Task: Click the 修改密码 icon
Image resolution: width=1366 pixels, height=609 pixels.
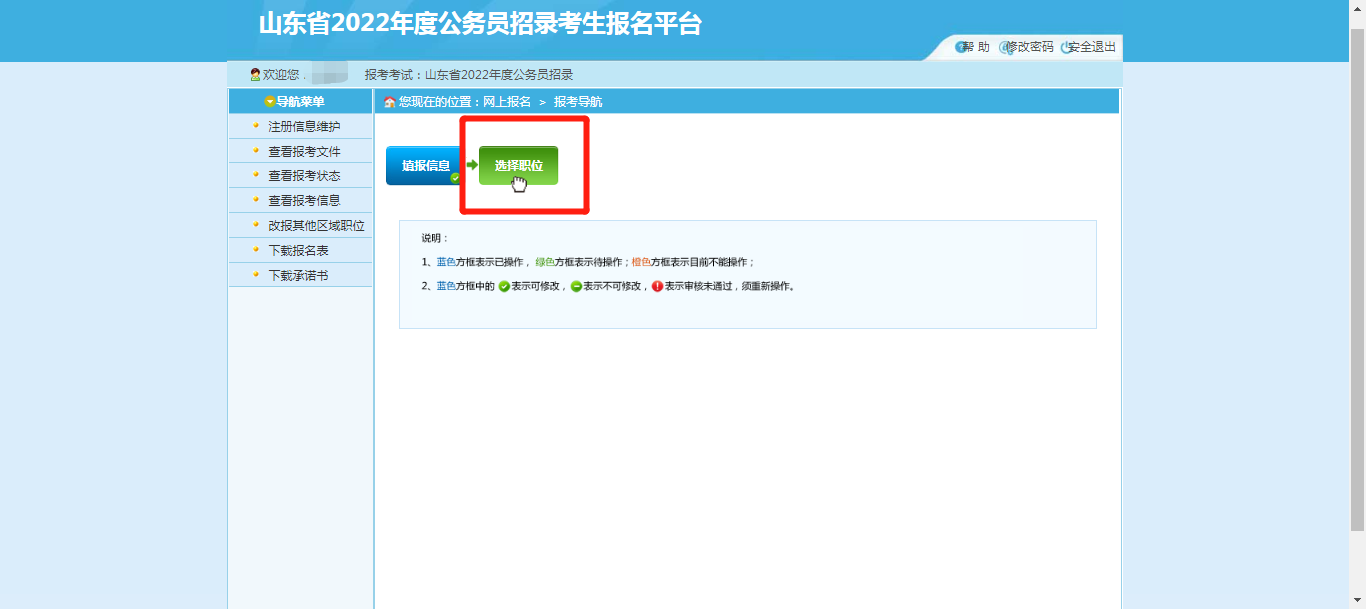Action: tap(1005, 47)
